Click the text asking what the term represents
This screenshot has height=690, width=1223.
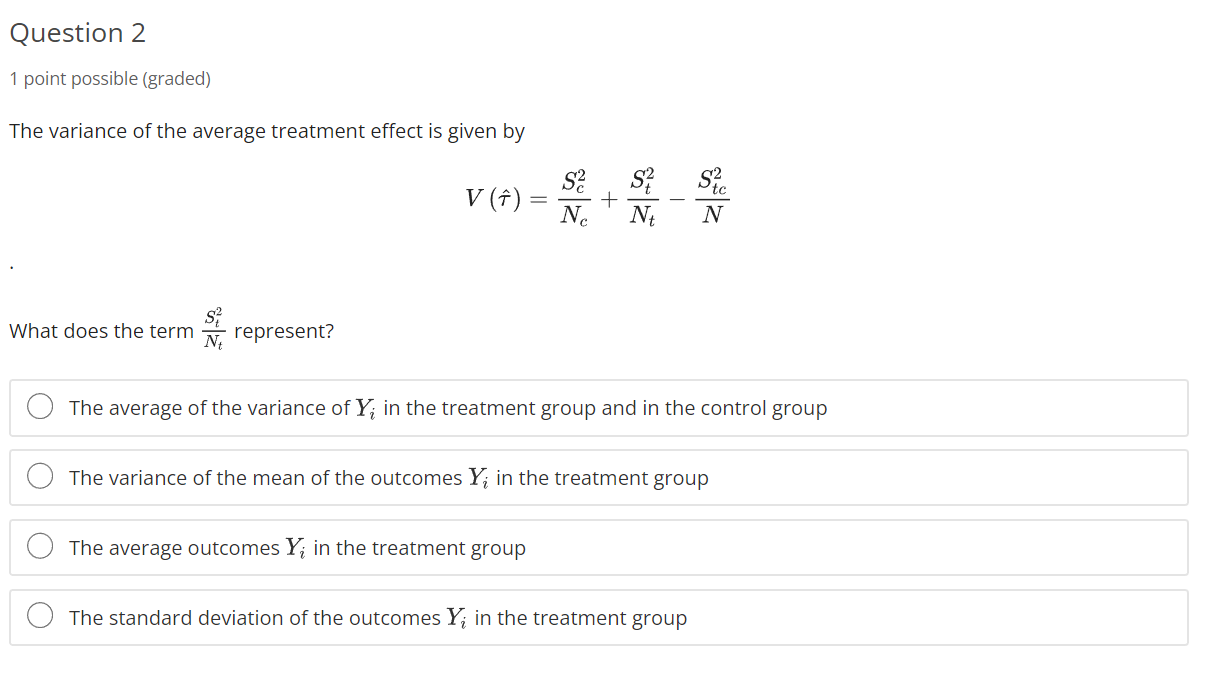(x=170, y=330)
